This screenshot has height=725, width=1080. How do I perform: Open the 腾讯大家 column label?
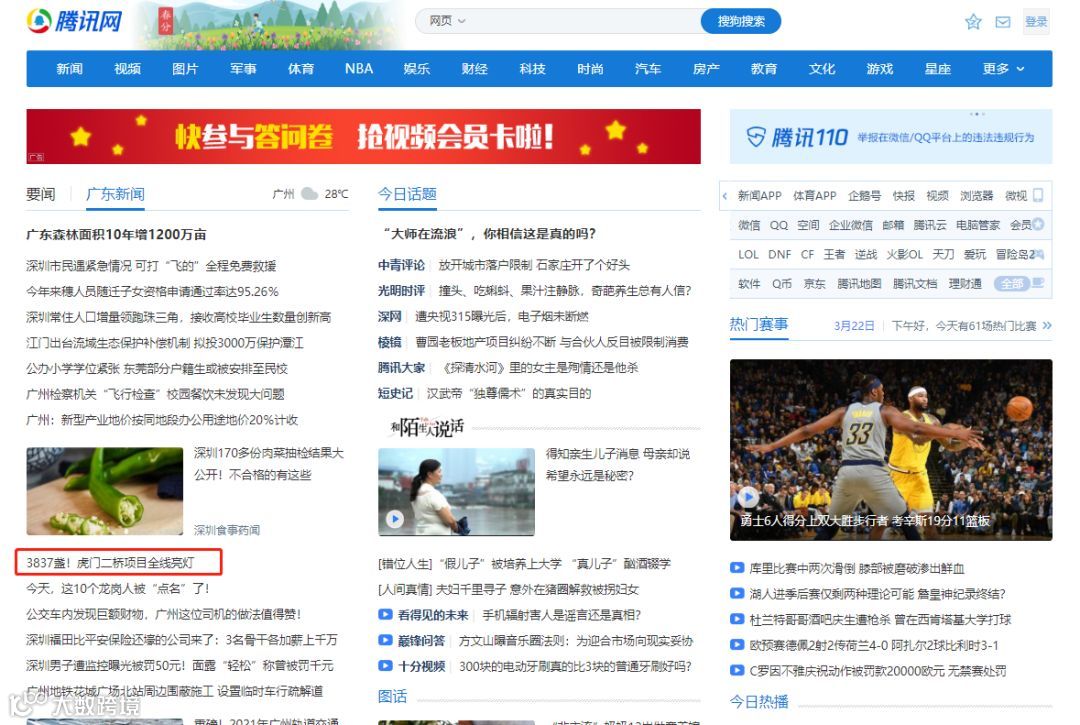coord(402,368)
